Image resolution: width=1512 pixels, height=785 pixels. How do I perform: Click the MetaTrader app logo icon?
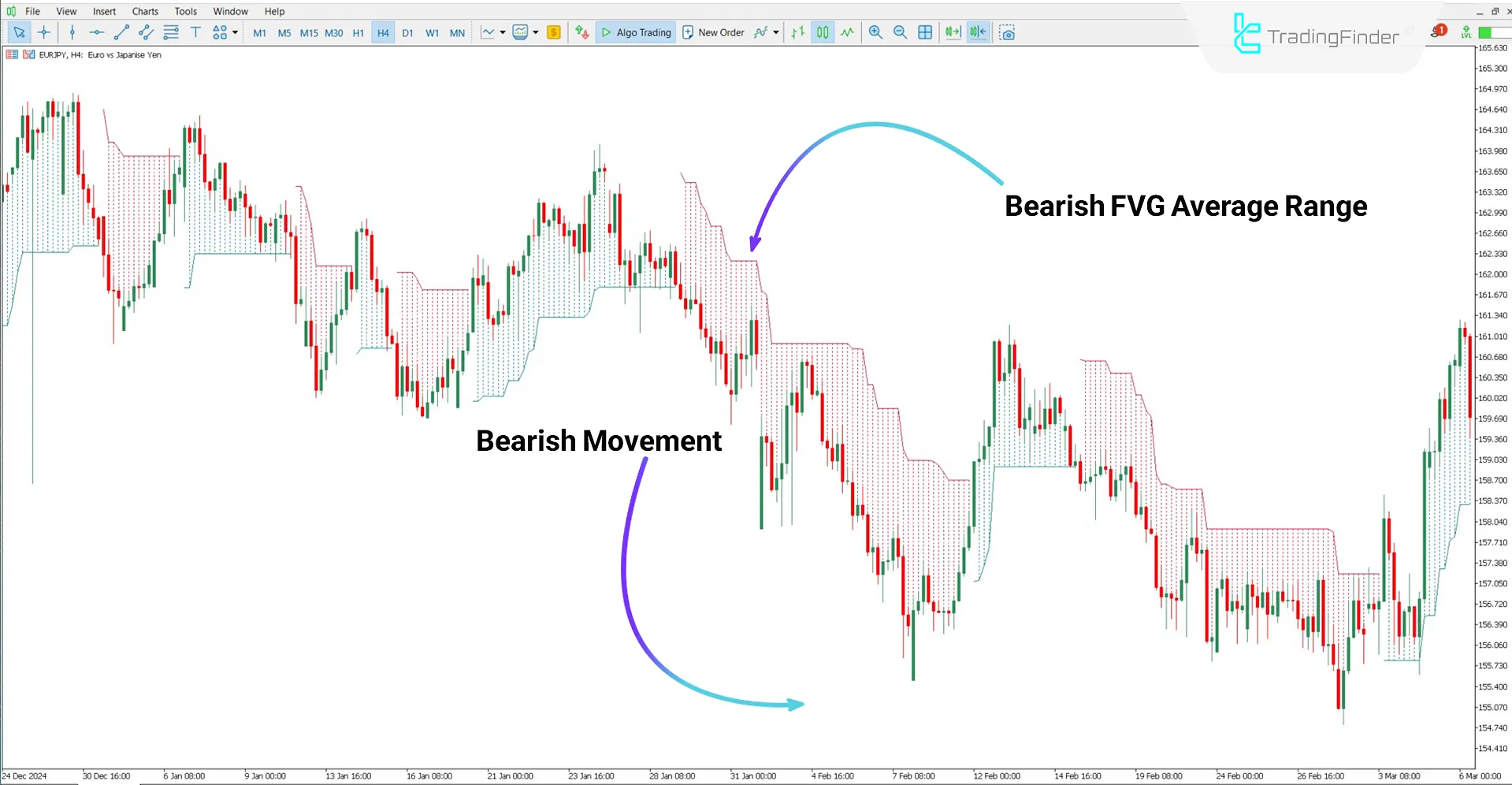pyautogui.click(x=10, y=11)
